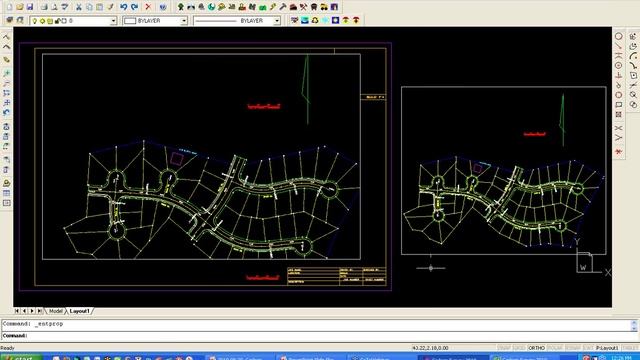The height and width of the screenshot is (360, 640).
Task: Click the Print icon in top toolbar
Action: 44,7
